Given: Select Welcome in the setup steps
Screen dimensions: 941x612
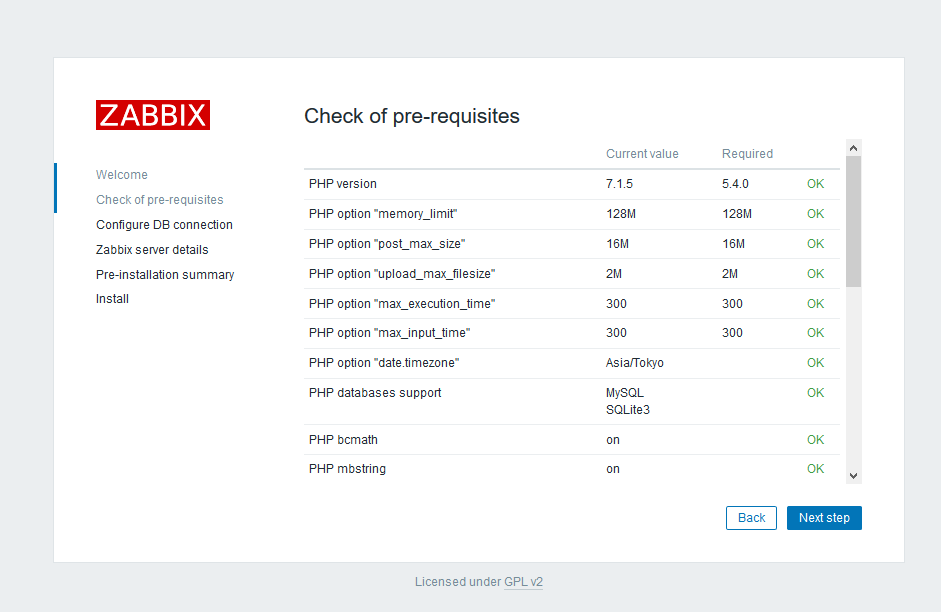Looking at the screenshot, I should 122,175.
